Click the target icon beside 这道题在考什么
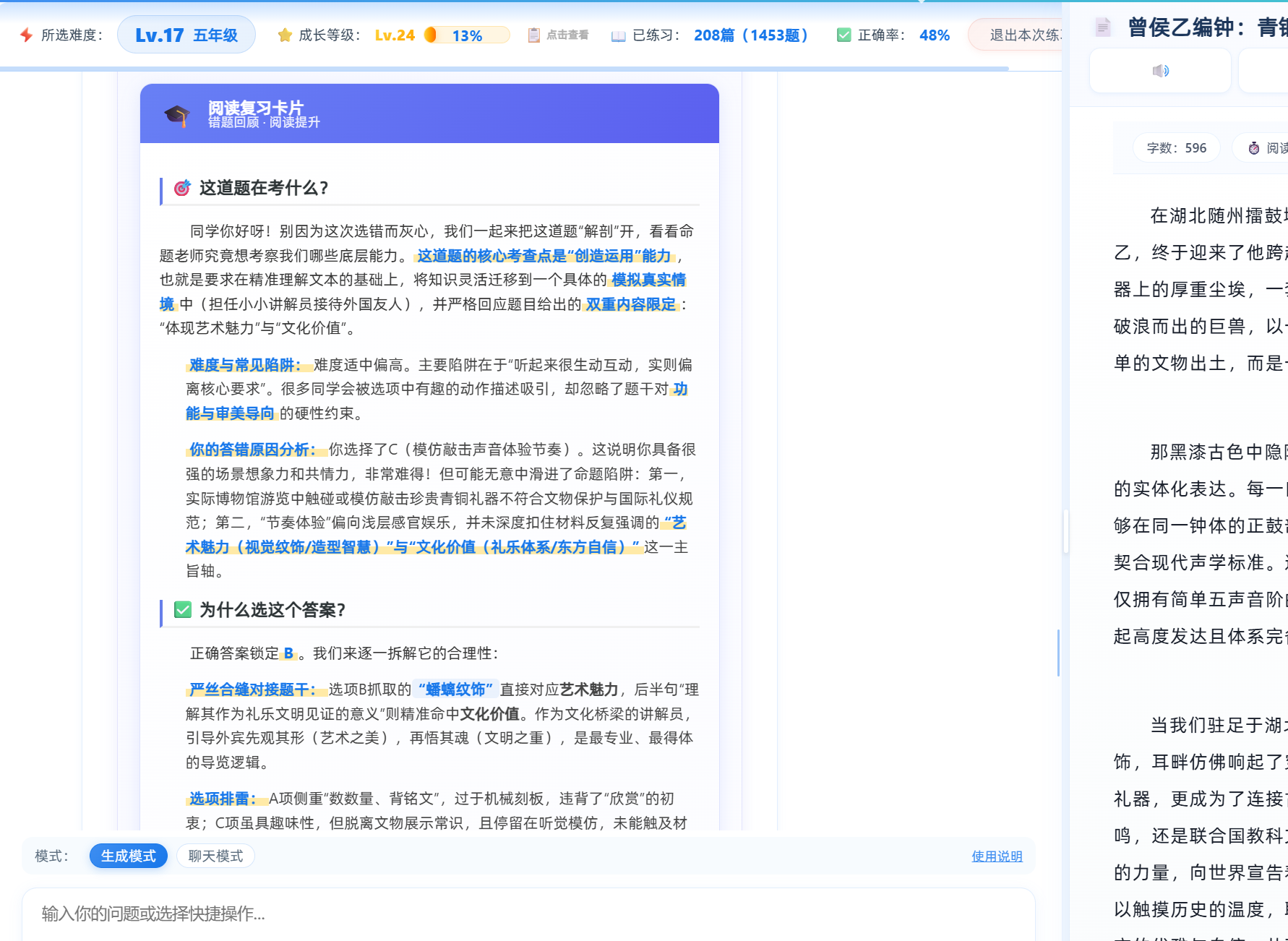This screenshot has height=941, width=1288. (182, 188)
